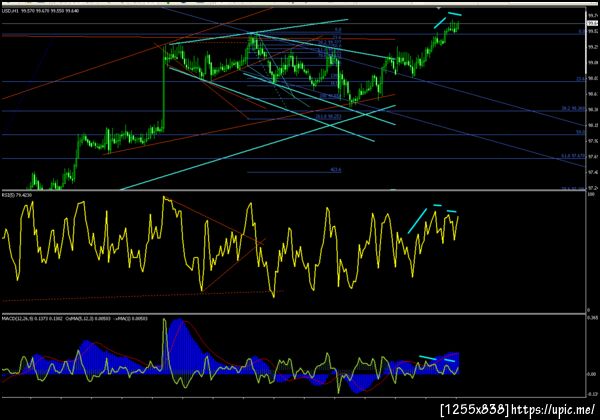Screen dimensions: 600x420
Task: Click the chart shift triangle marker at top
Action: [x=439, y=8]
